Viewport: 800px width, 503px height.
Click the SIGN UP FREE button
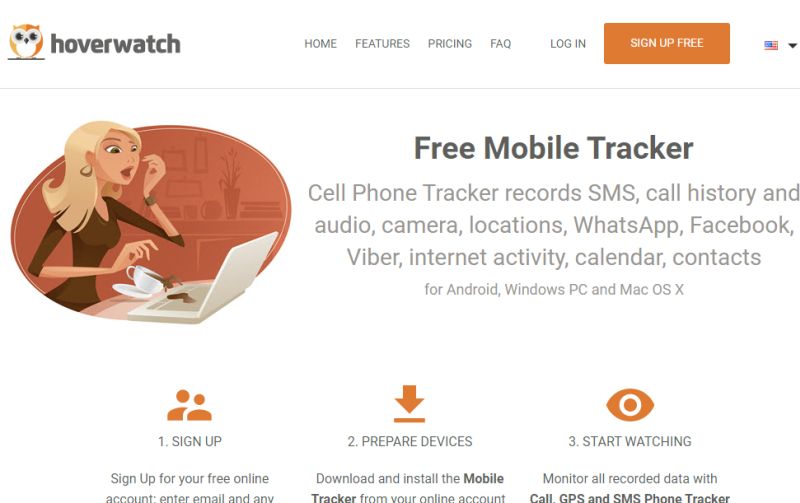[x=666, y=43]
